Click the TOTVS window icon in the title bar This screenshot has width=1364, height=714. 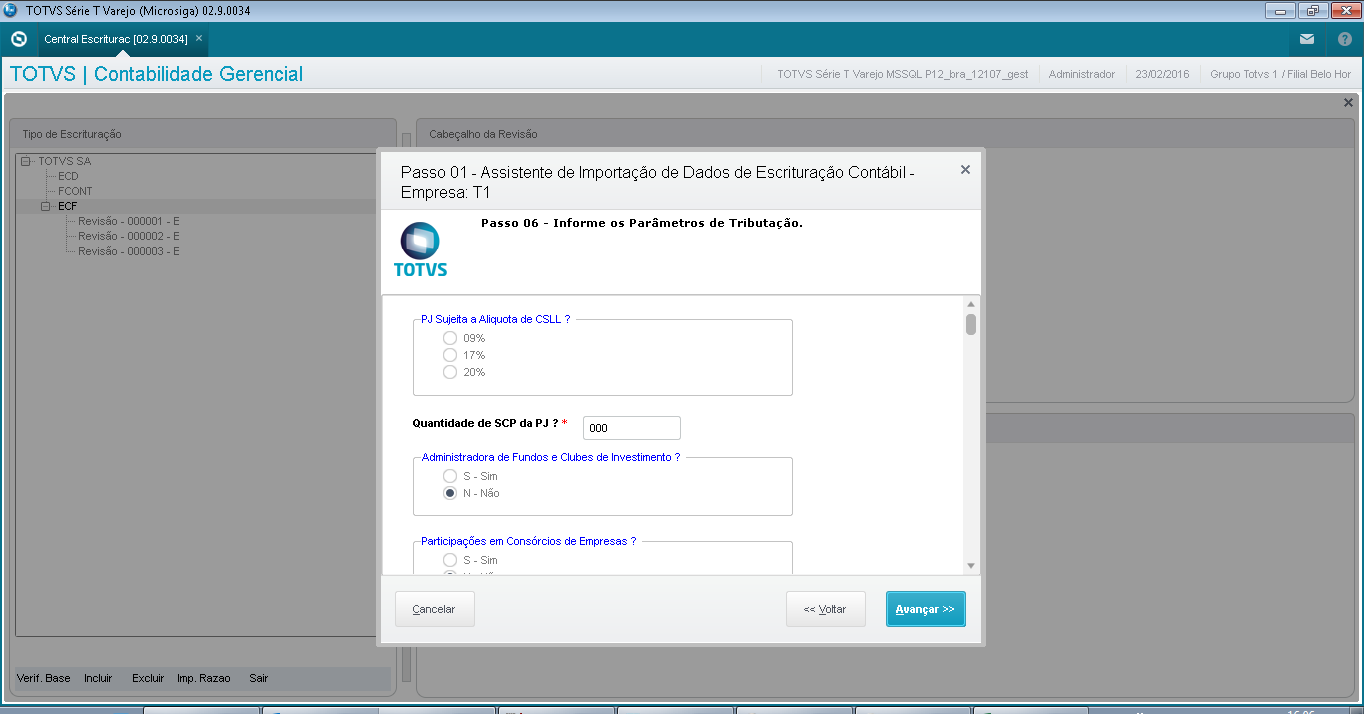click(x=10, y=10)
